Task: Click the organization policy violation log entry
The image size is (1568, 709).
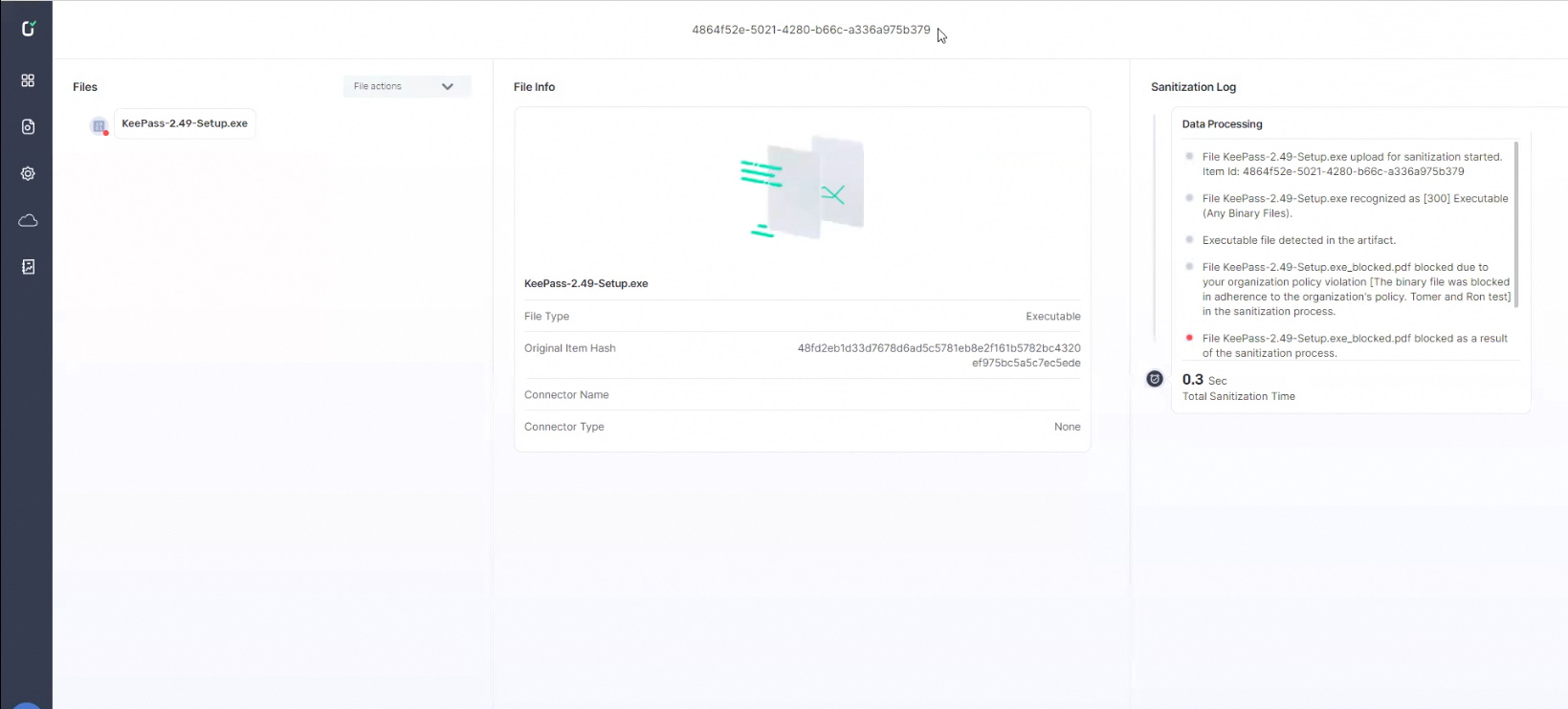Action: coord(1357,289)
